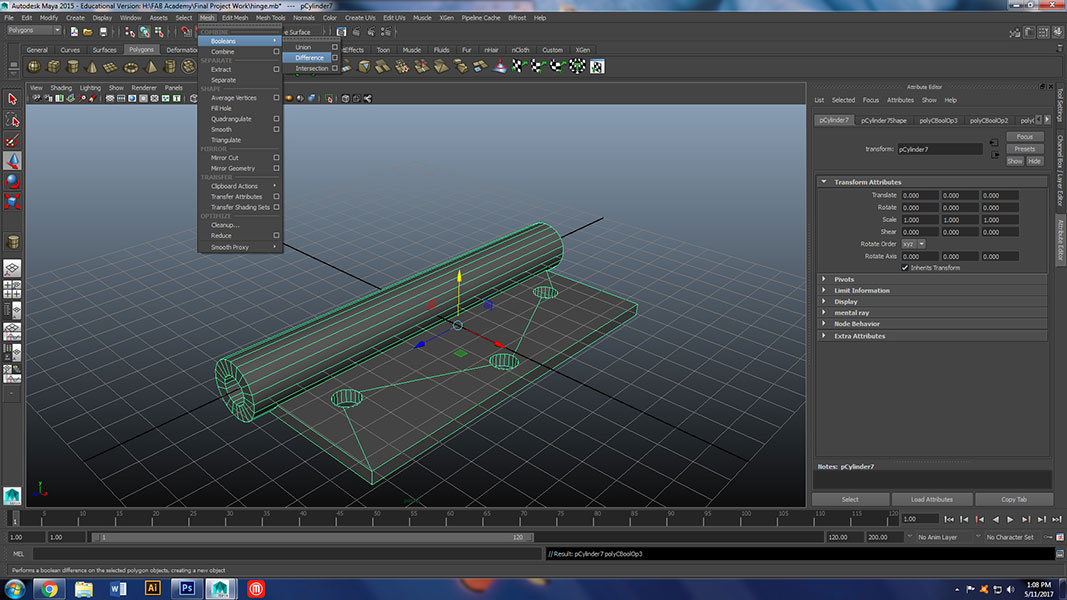The height and width of the screenshot is (600, 1067).
Task: Click the save scene icon
Action: pyautogui.click(x=103, y=31)
